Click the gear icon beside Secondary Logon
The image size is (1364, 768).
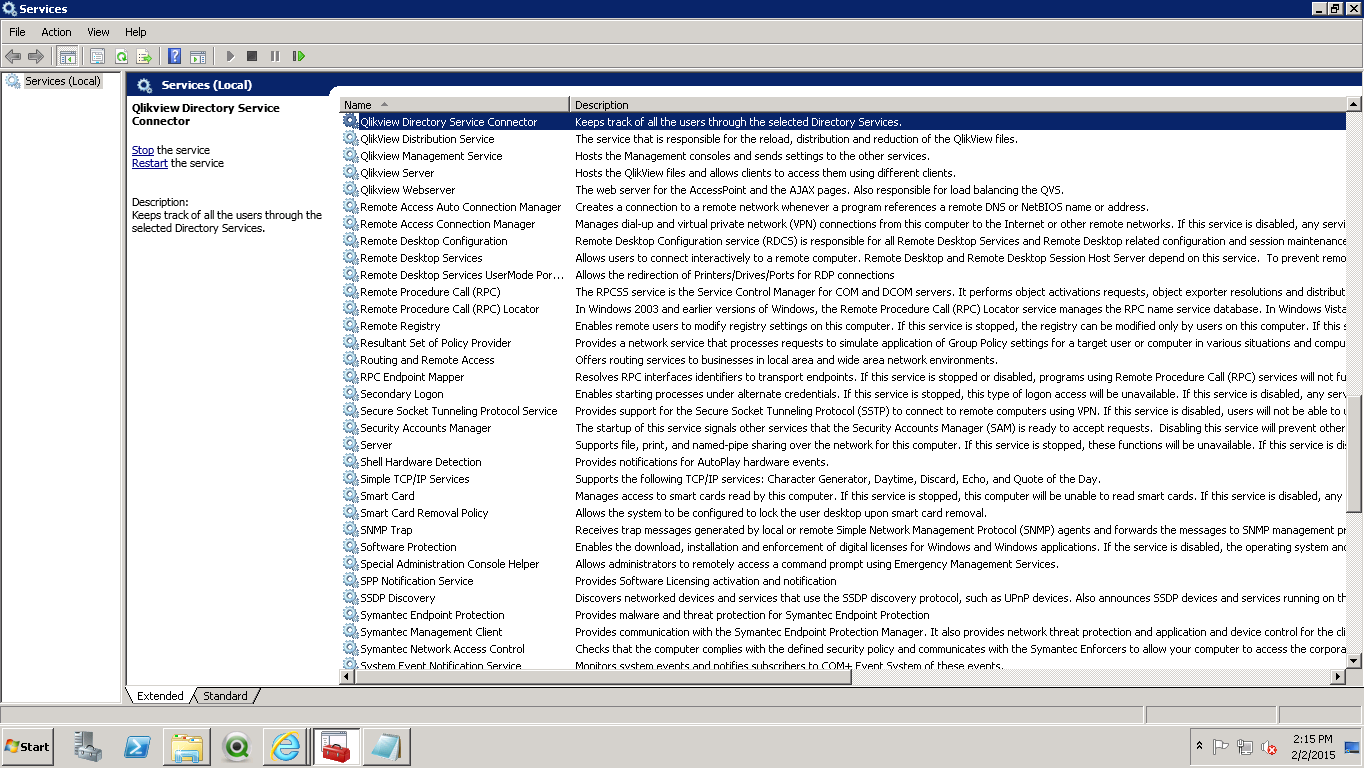point(350,394)
